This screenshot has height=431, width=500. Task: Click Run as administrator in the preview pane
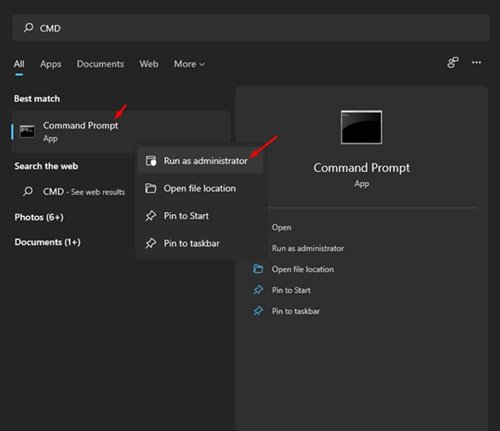point(308,248)
